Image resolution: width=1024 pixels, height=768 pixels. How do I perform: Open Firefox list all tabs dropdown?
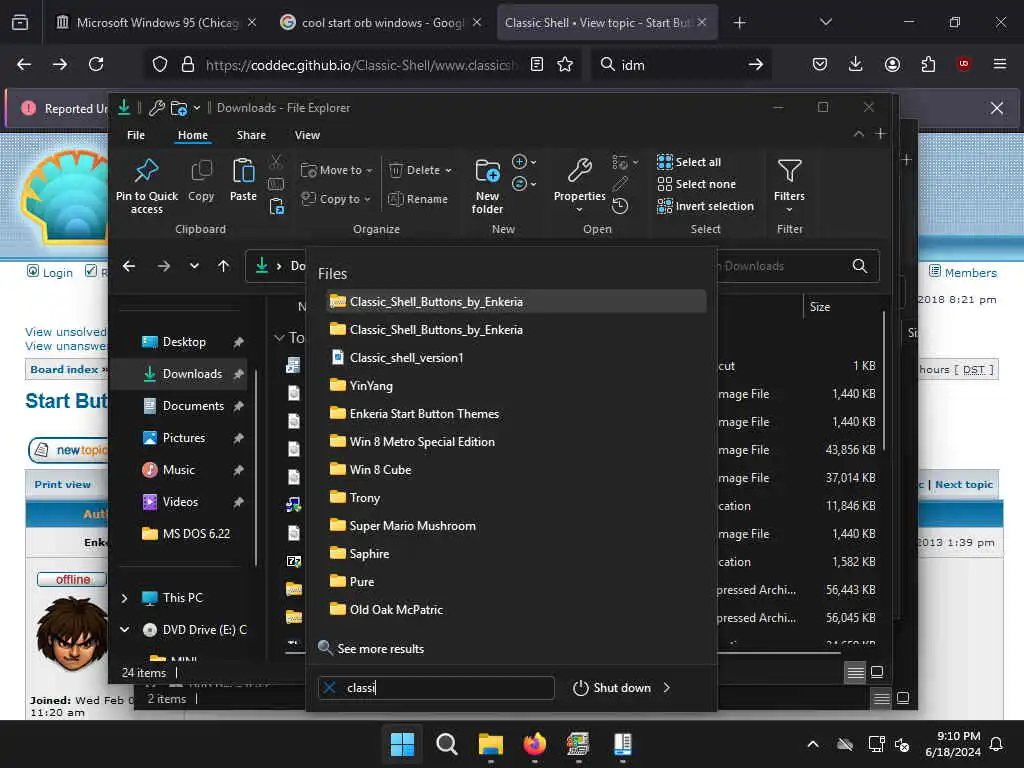[x=825, y=22]
